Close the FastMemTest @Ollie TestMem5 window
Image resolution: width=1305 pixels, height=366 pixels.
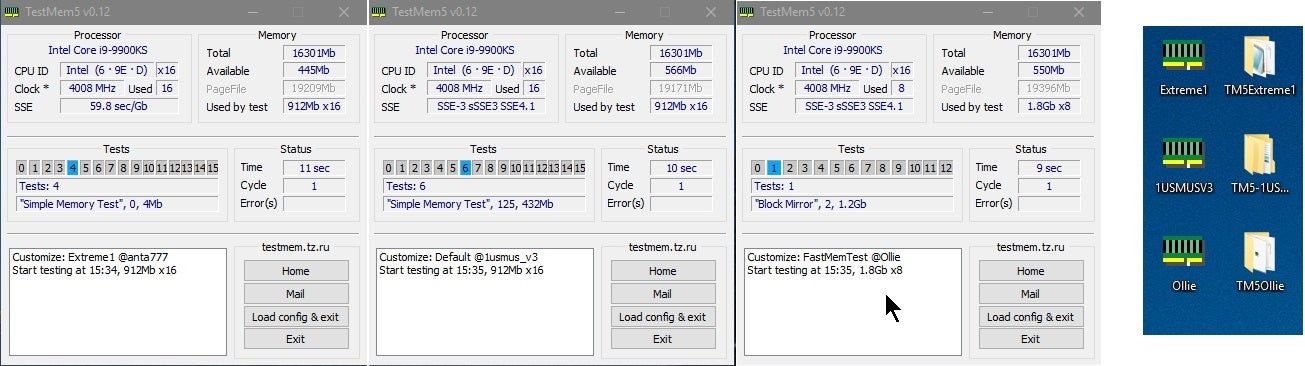click(1078, 12)
